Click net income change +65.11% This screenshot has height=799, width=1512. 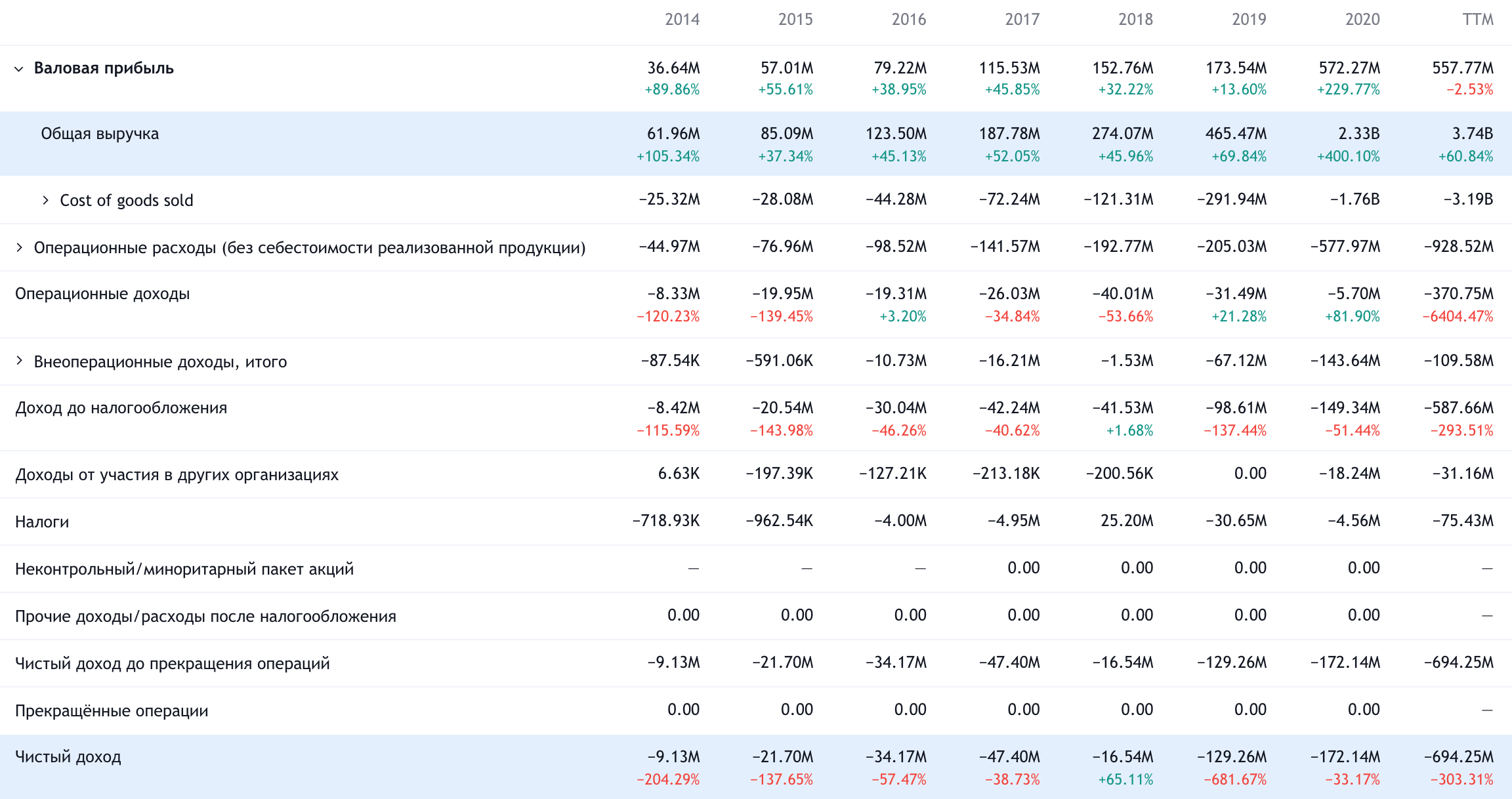point(1125,780)
